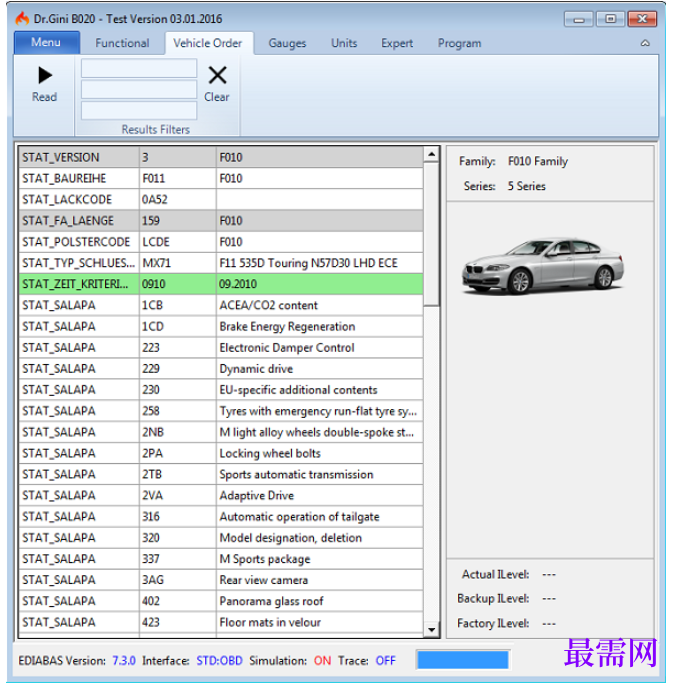Select the Vehicle Order tab
The image size is (676, 684).
tap(208, 43)
